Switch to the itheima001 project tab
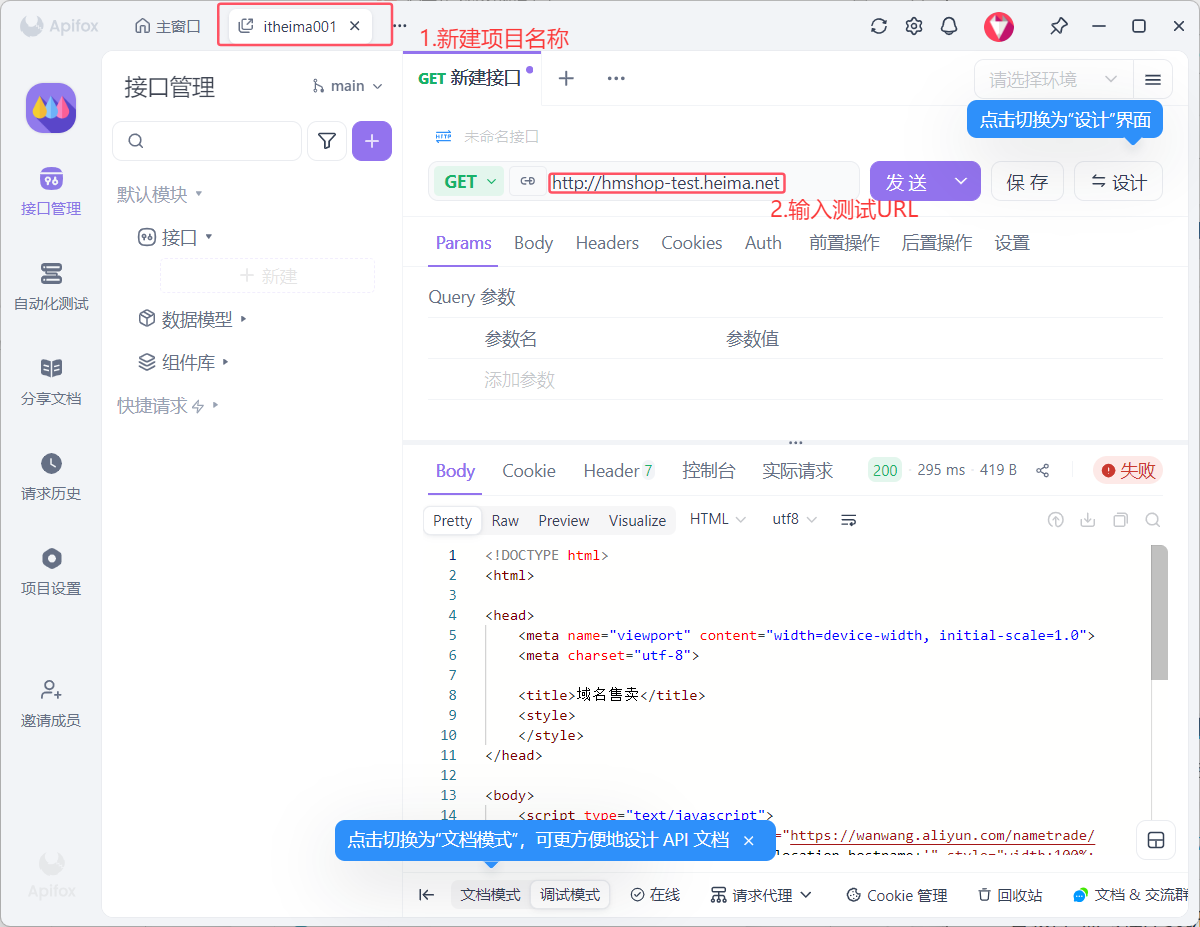This screenshot has width=1200, height=927. click(x=300, y=26)
